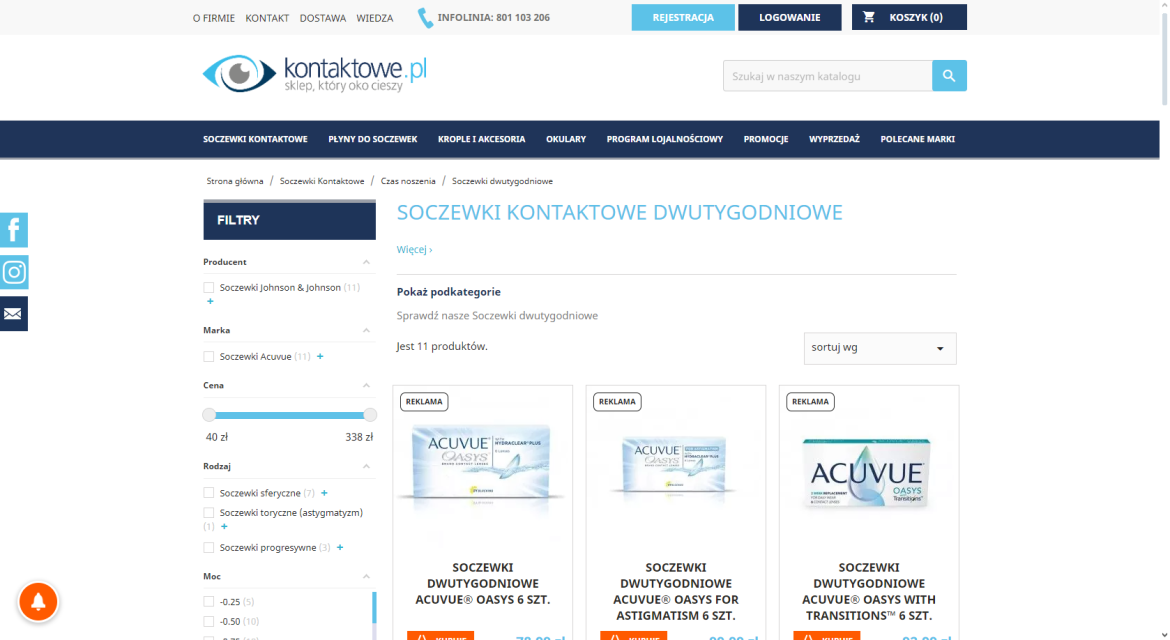Click plus icon under Soczewki Johnson & Johnson
Image resolution: width=1170 pixels, height=640 pixels.
(210, 301)
